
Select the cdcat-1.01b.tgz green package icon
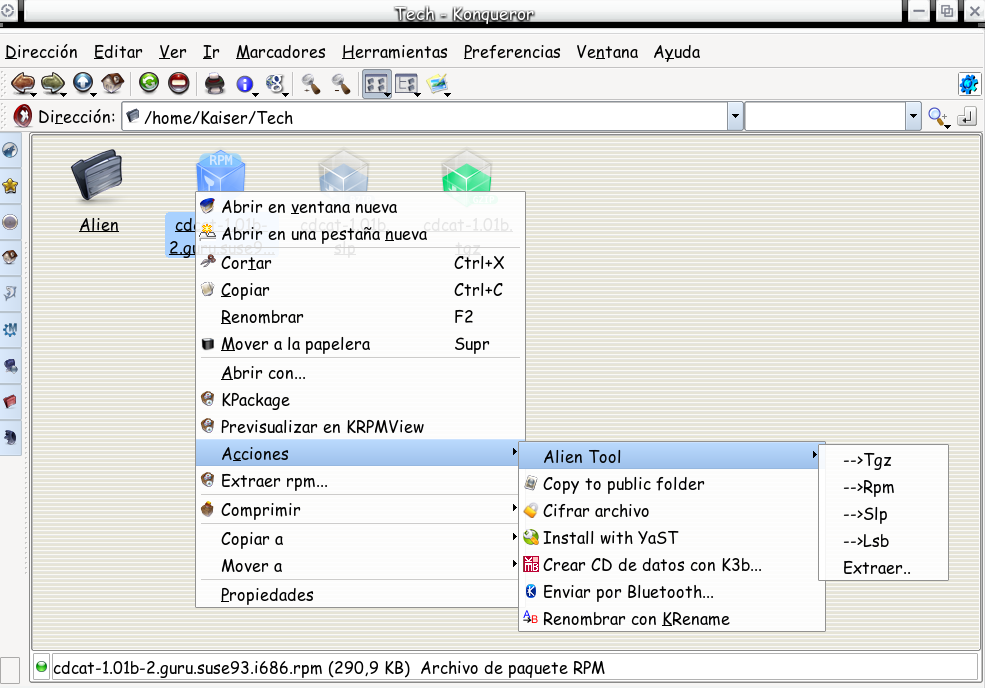click(x=467, y=172)
